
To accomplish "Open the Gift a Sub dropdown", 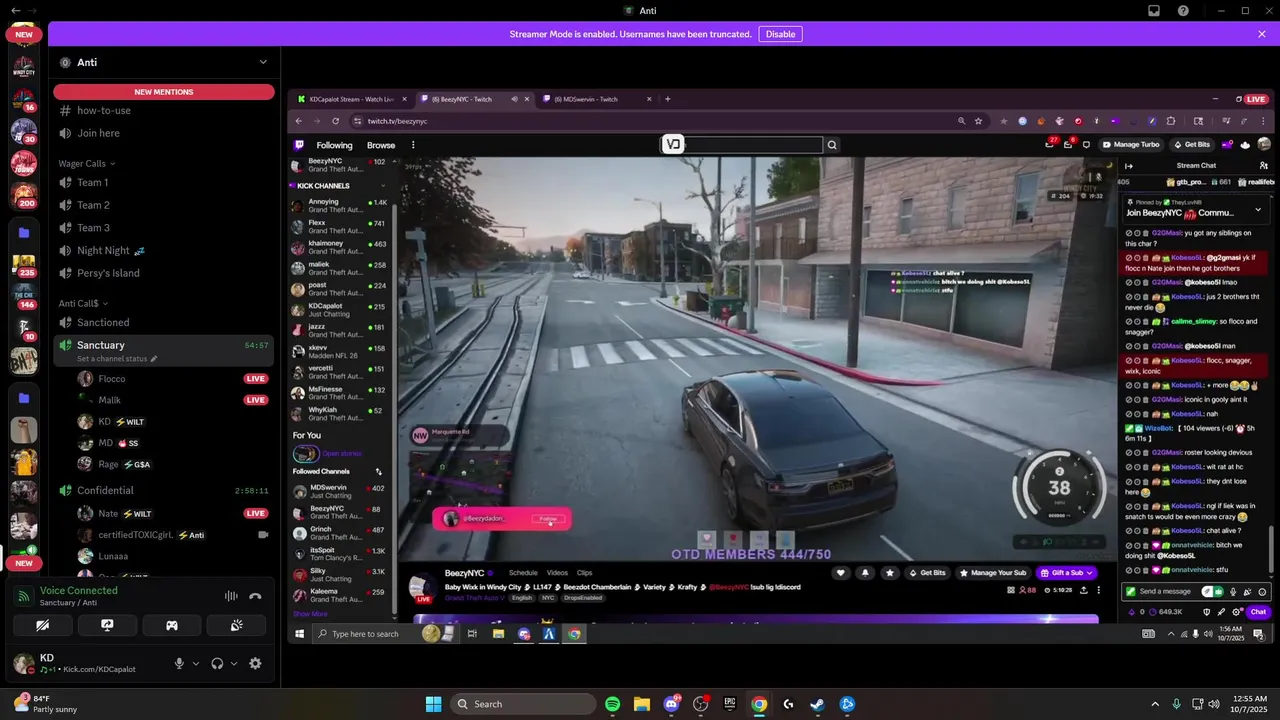I will click(1067, 573).
